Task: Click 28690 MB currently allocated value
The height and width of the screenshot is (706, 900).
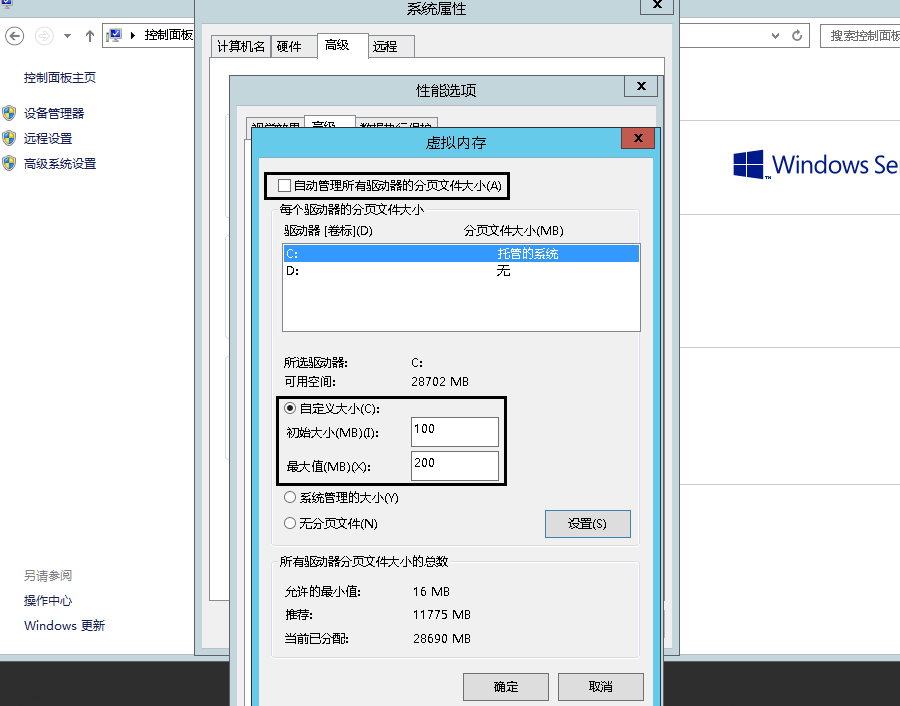Action: coord(441,638)
